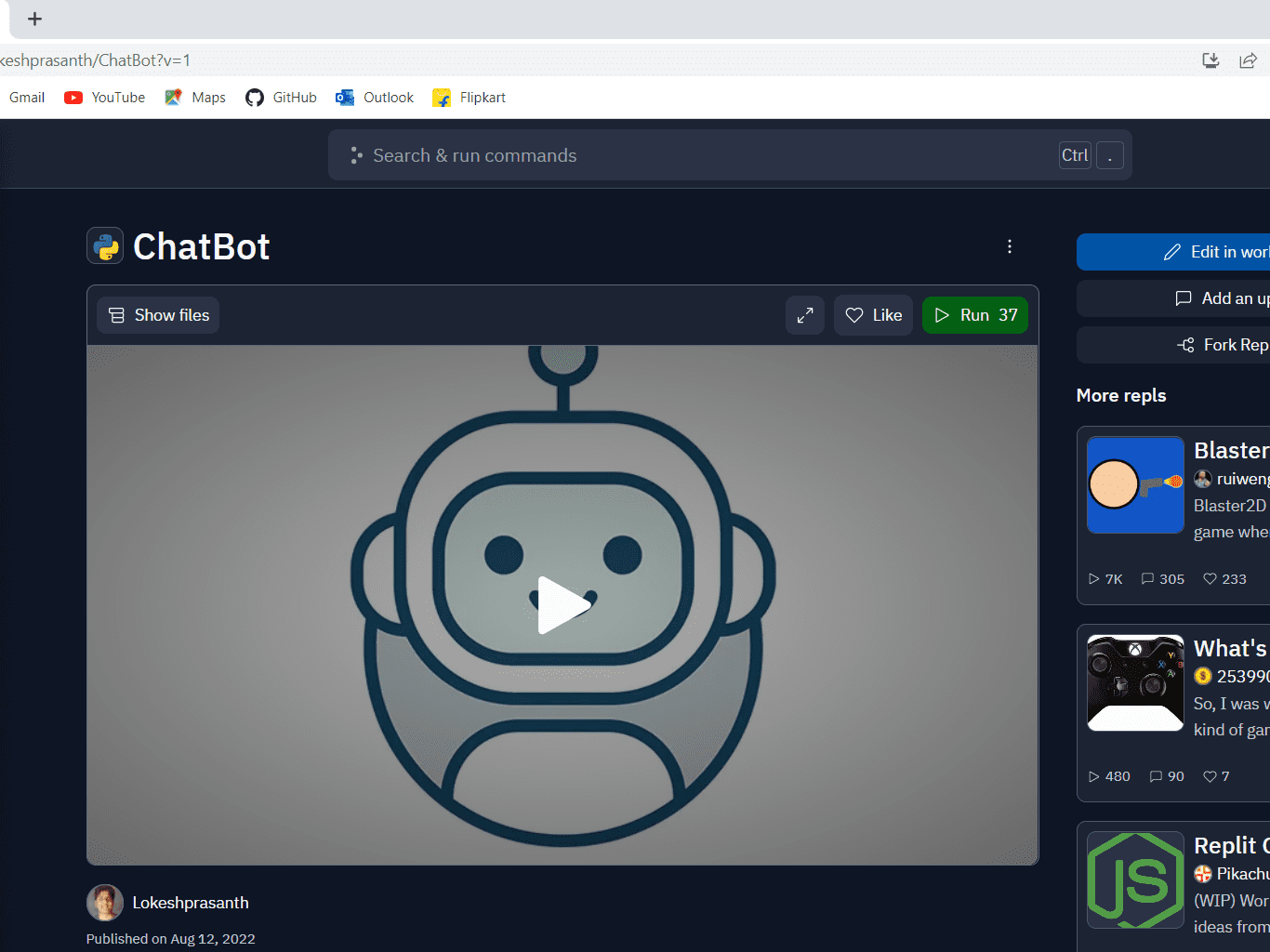Open the GitHub bookmark

[281, 98]
